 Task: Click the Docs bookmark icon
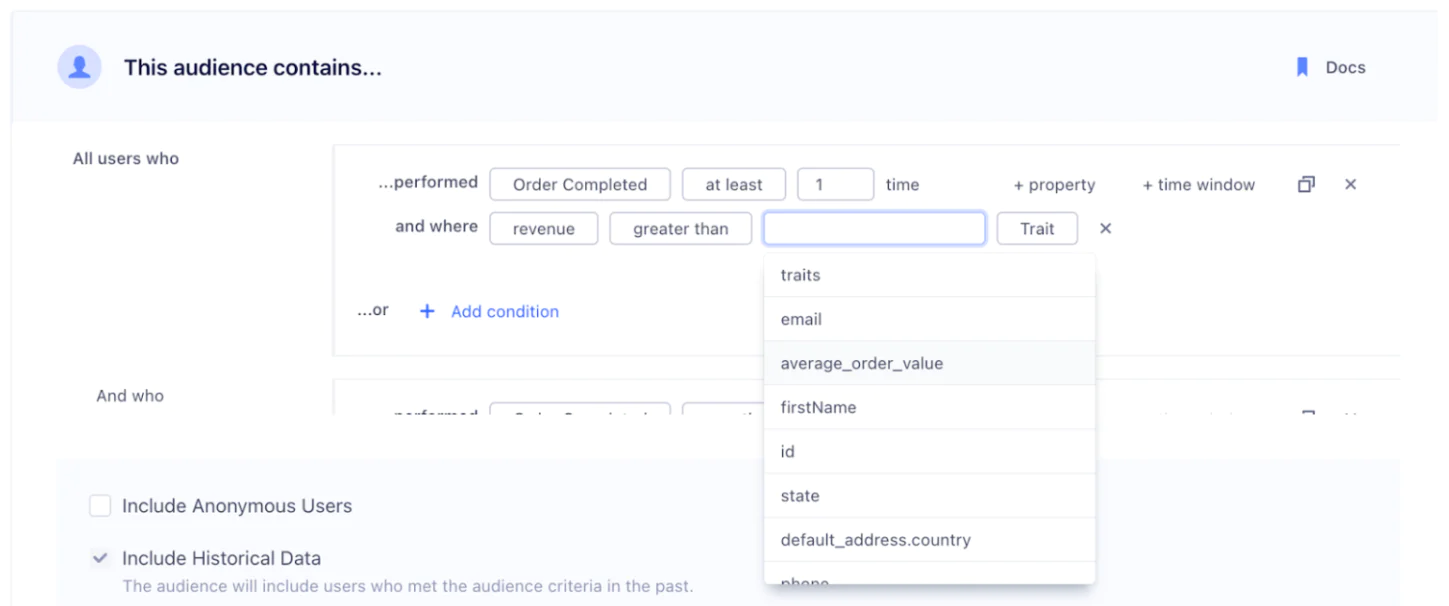(1302, 67)
